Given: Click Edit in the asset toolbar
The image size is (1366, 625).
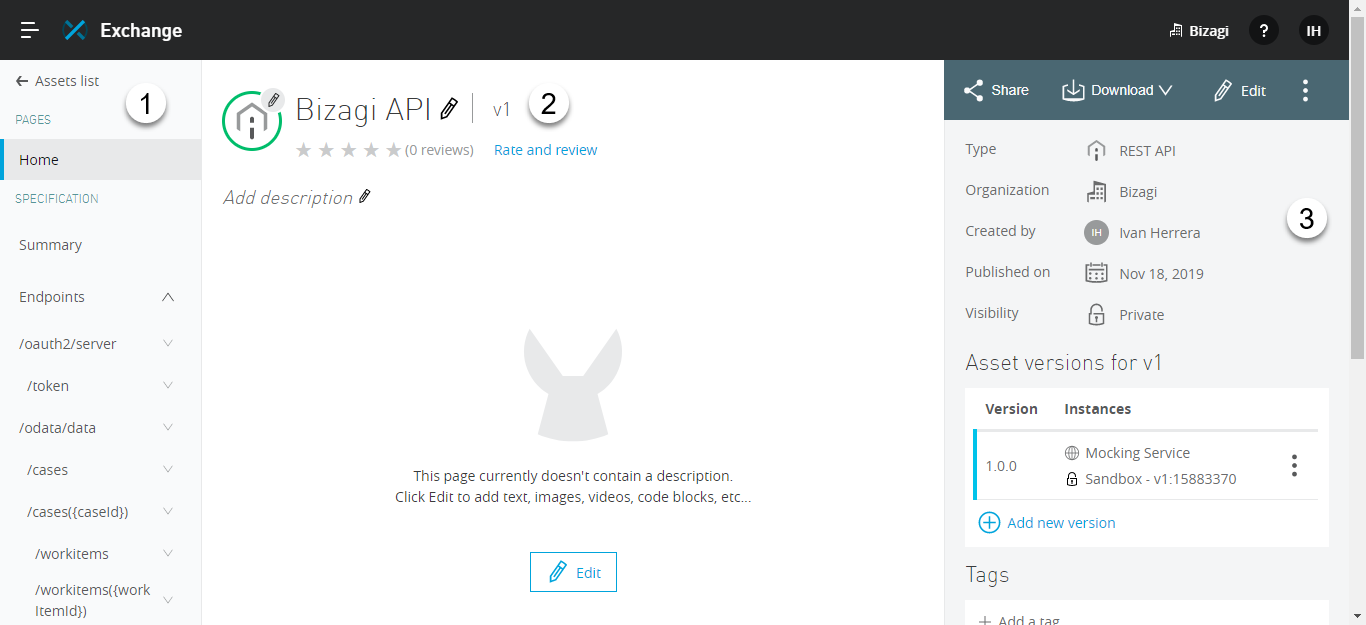Looking at the screenshot, I should pyautogui.click(x=1240, y=91).
